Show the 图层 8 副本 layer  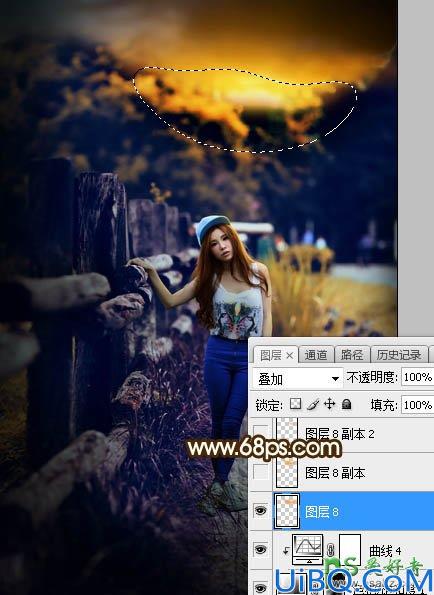coord(260,473)
